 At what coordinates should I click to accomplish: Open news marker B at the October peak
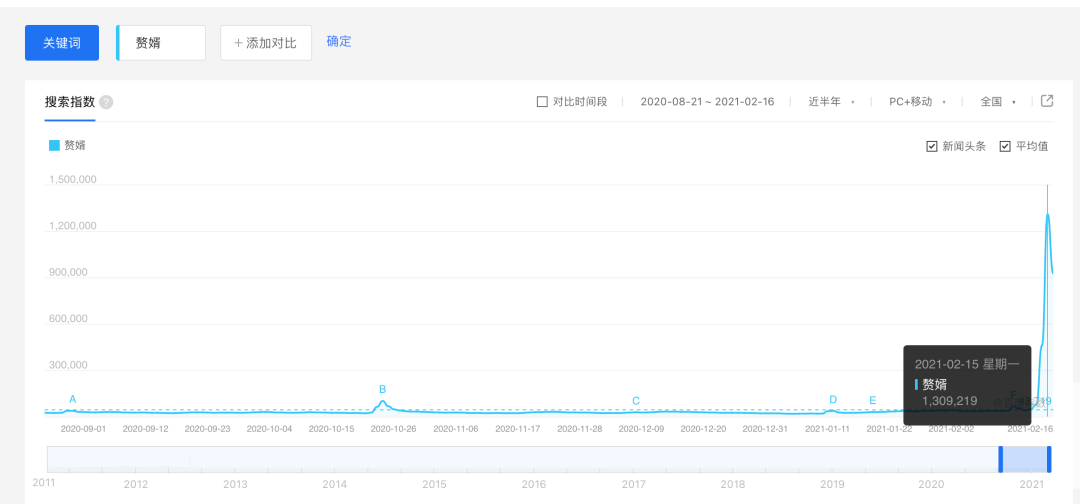point(382,389)
